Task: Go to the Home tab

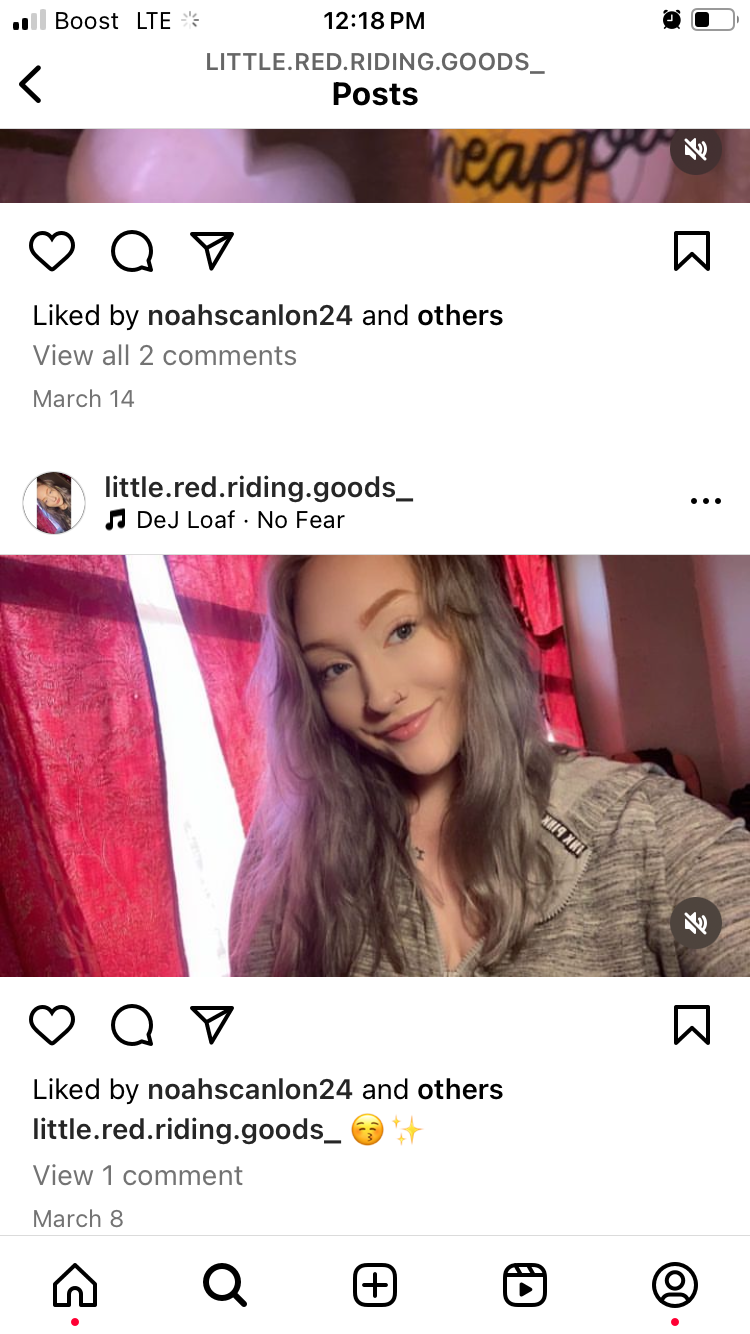Action: click(75, 1285)
